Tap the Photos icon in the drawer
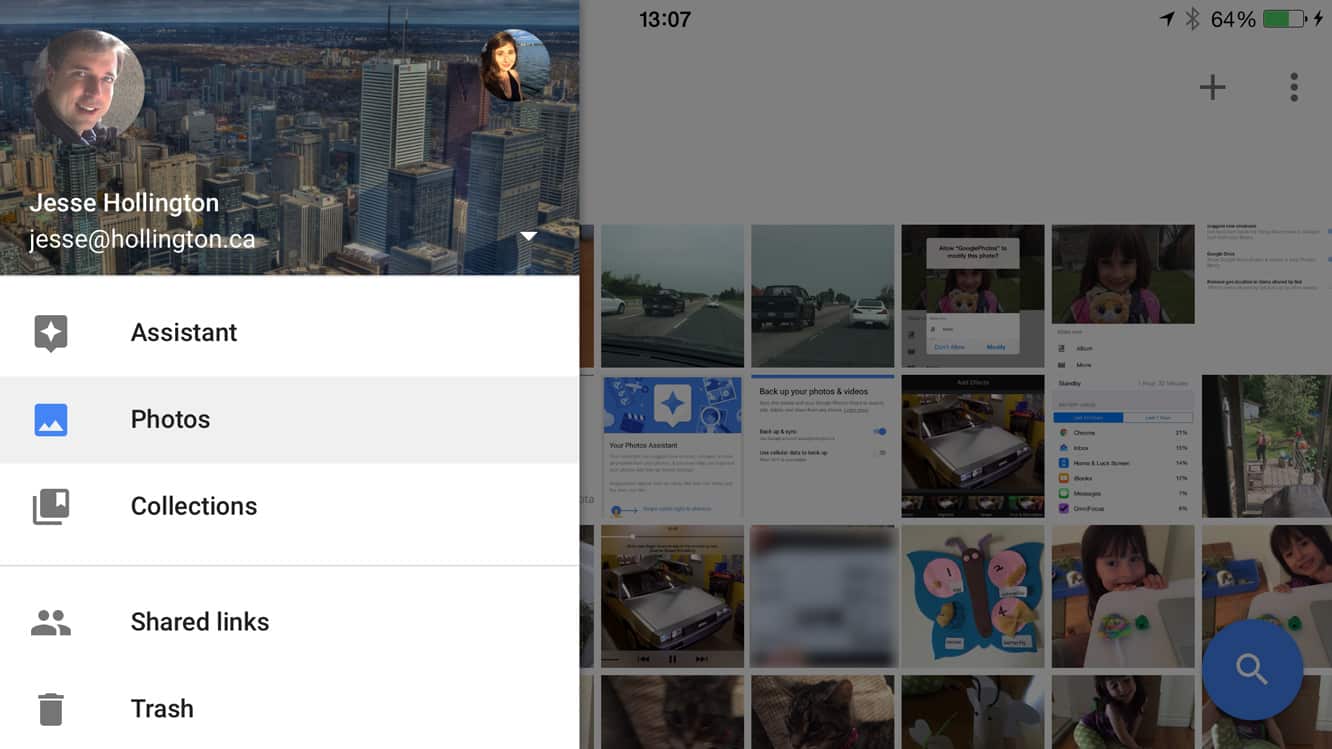Viewport: 1332px width, 749px height. pyautogui.click(x=51, y=419)
